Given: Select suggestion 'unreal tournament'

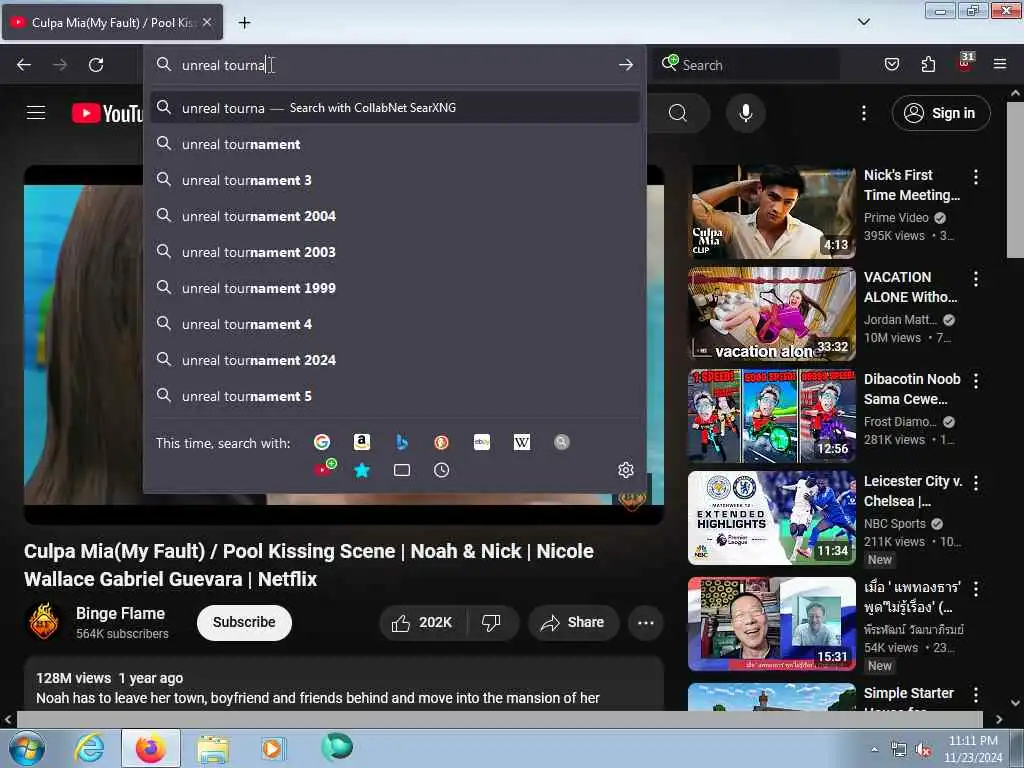Looking at the screenshot, I should click(395, 144).
